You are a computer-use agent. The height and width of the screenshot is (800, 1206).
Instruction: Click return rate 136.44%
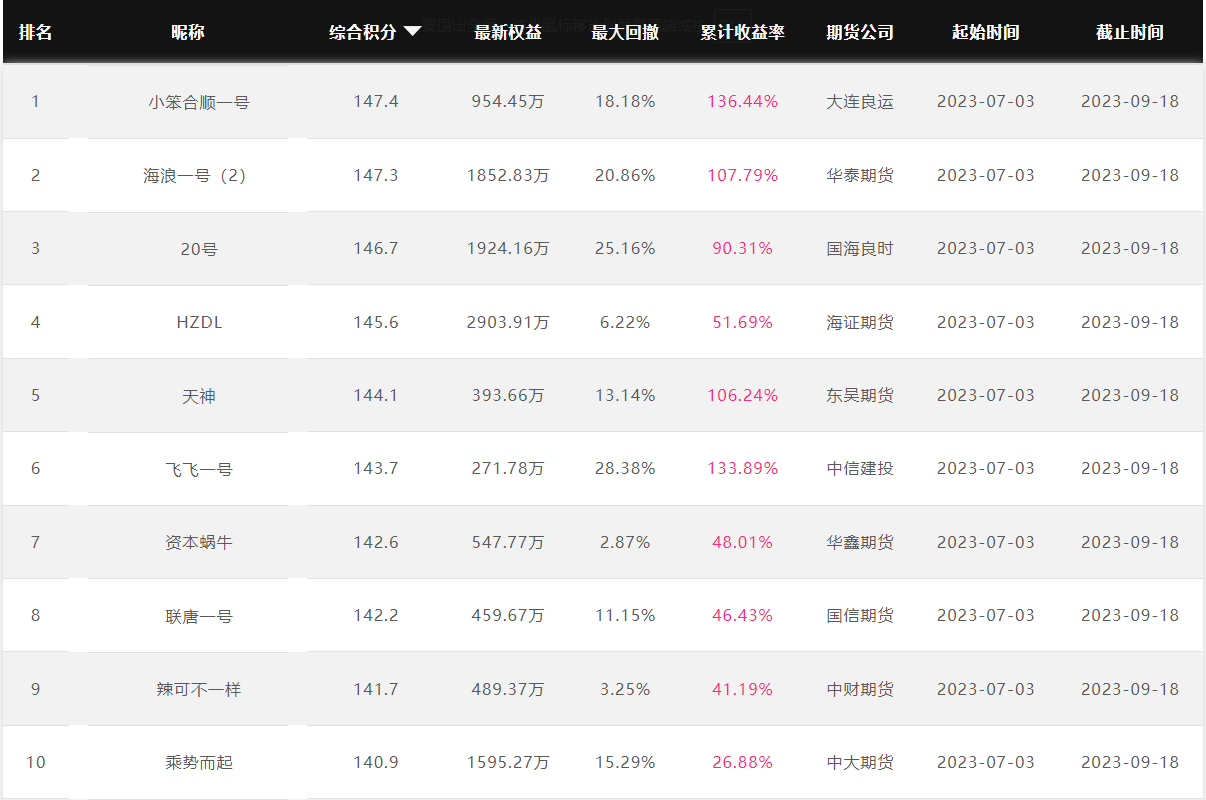pos(742,101)
